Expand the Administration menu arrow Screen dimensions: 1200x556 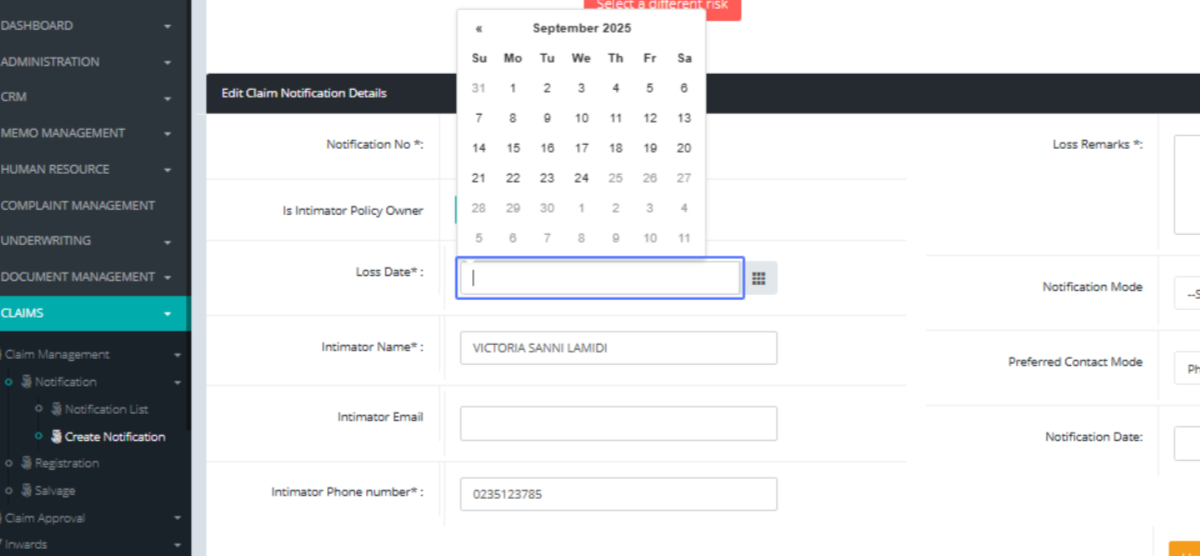click(167, 62)
